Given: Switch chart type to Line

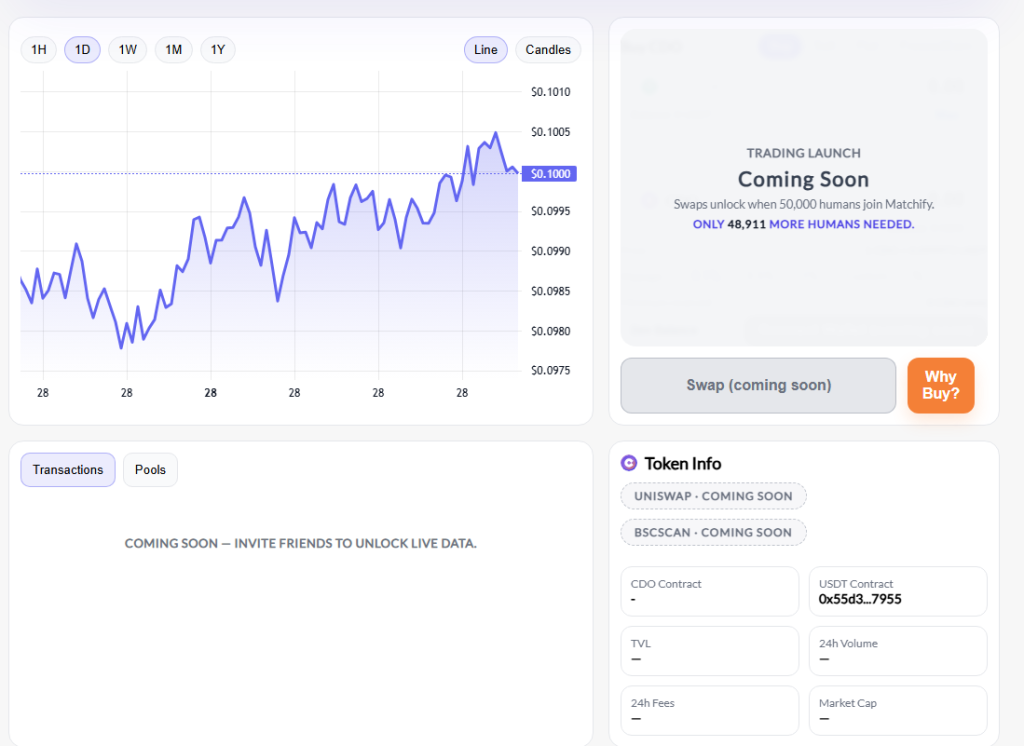Looking at the screenshot, I should [x=486, y=50].
